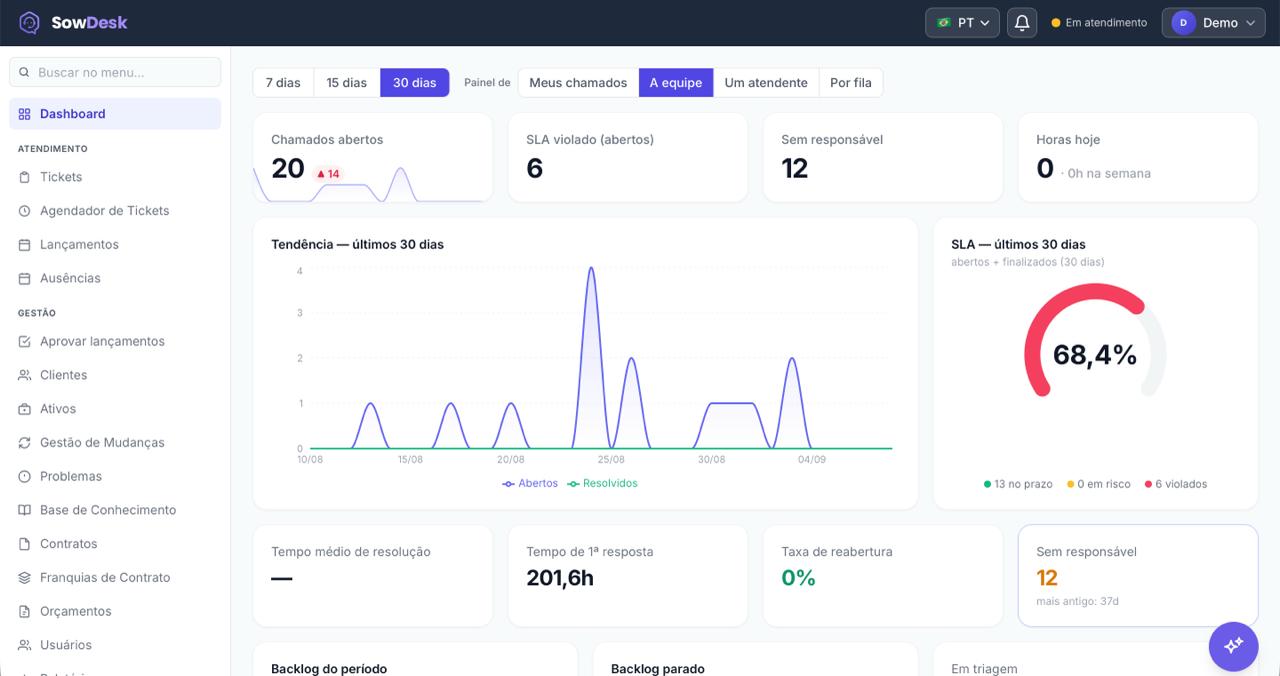
Task: Click the Ausências calendar icon
Action: (25, 278)
